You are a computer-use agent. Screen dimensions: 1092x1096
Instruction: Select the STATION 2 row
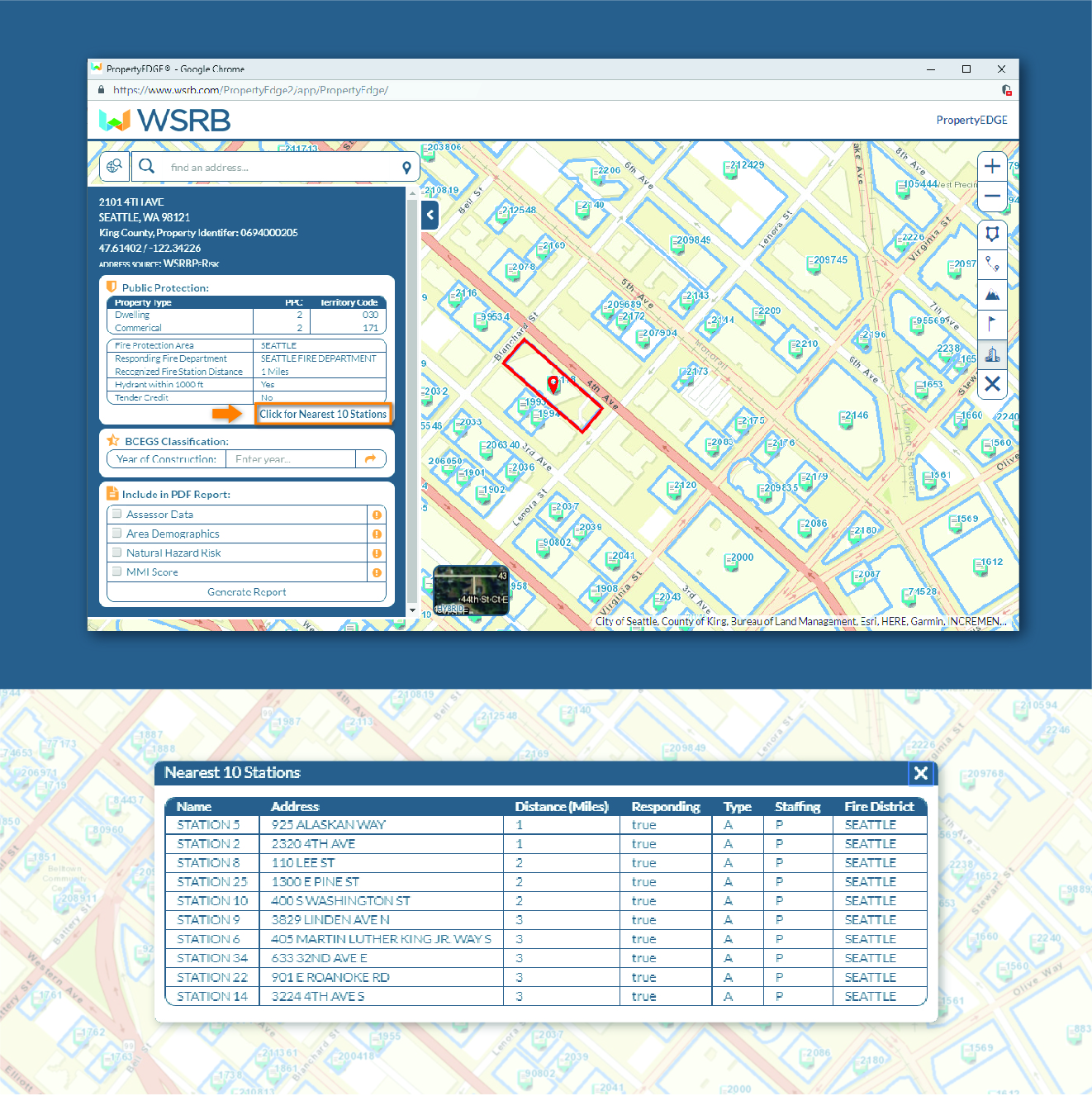[546, 844]
